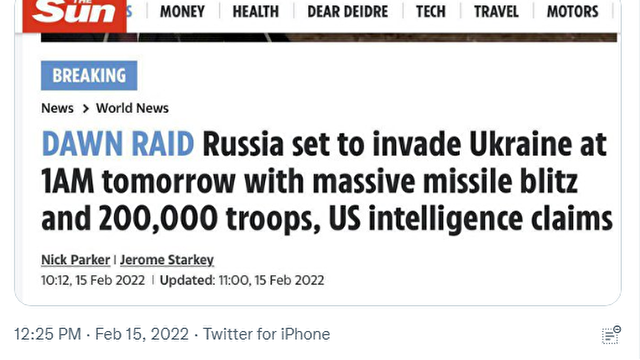Screen dimensions: 640x360
Task: Open the article image strip above BREAKING
Action: [329, 37]
